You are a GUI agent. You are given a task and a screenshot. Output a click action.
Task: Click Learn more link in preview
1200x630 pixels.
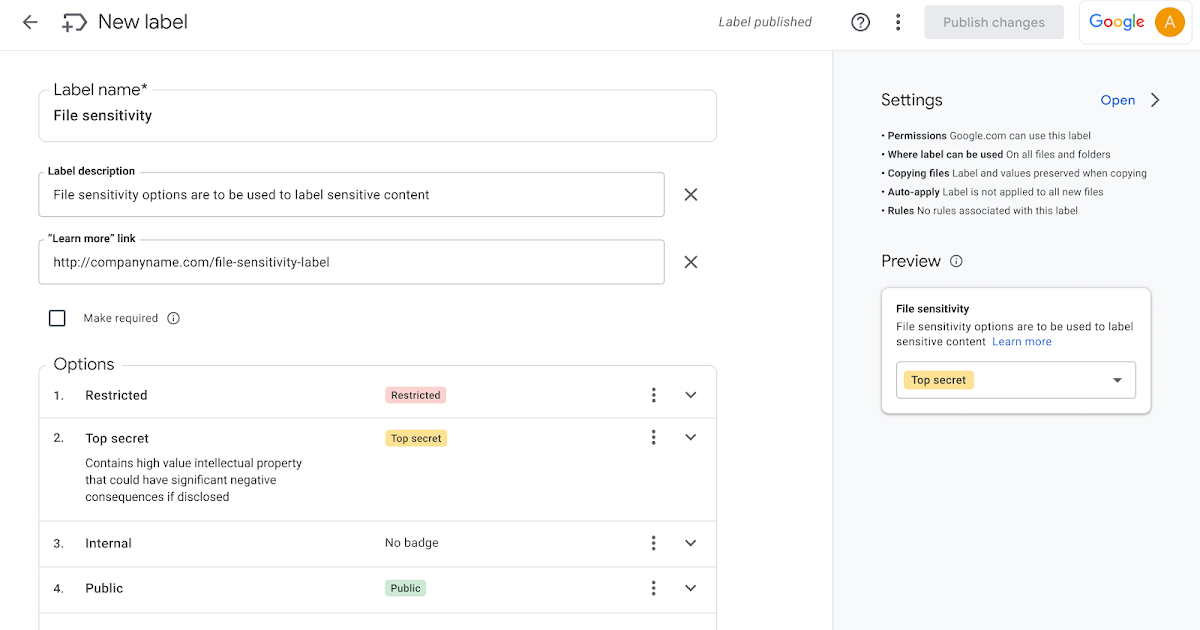pyautogui.click(x=1021, y=342)
